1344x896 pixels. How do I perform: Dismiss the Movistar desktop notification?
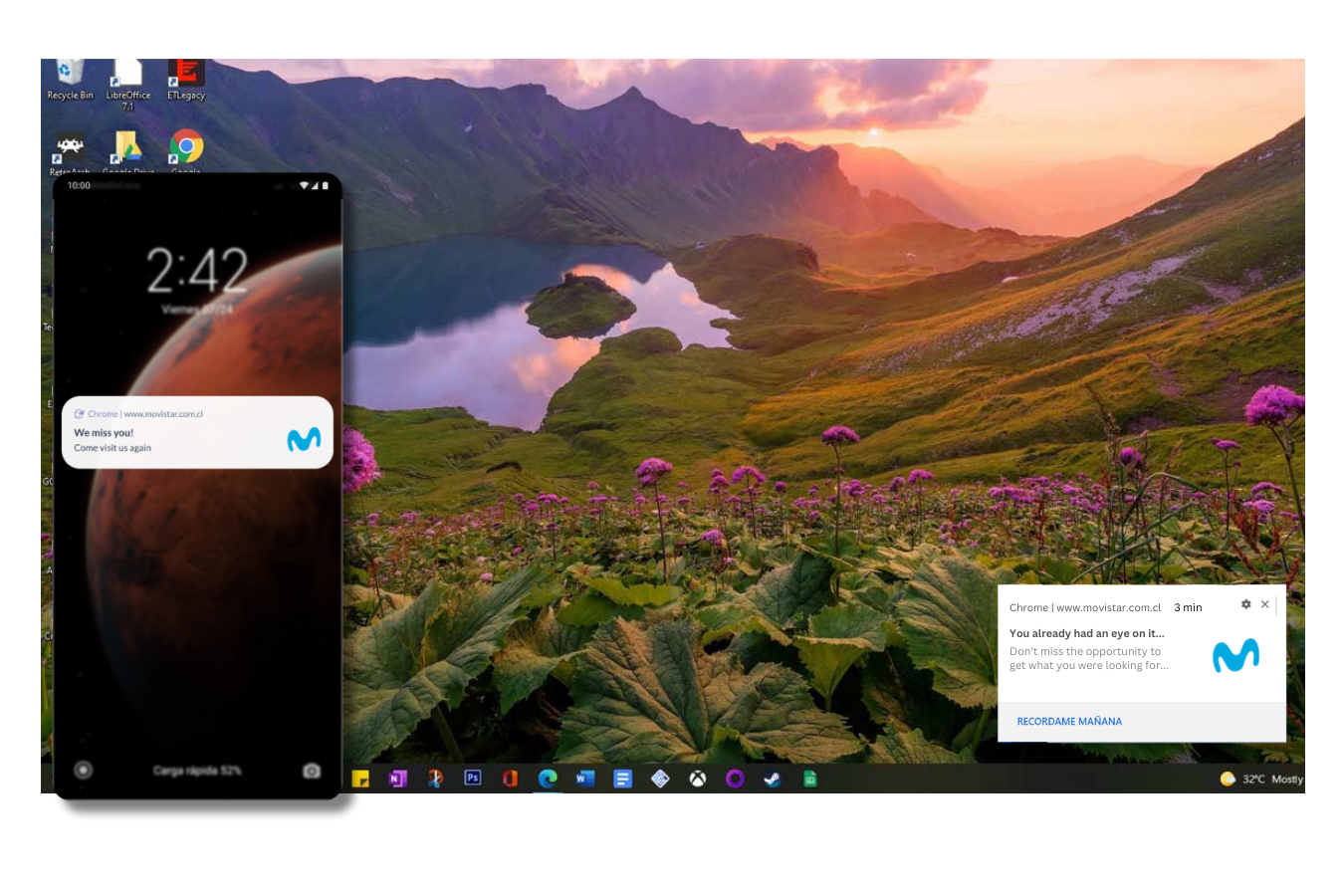(1265, 604)
